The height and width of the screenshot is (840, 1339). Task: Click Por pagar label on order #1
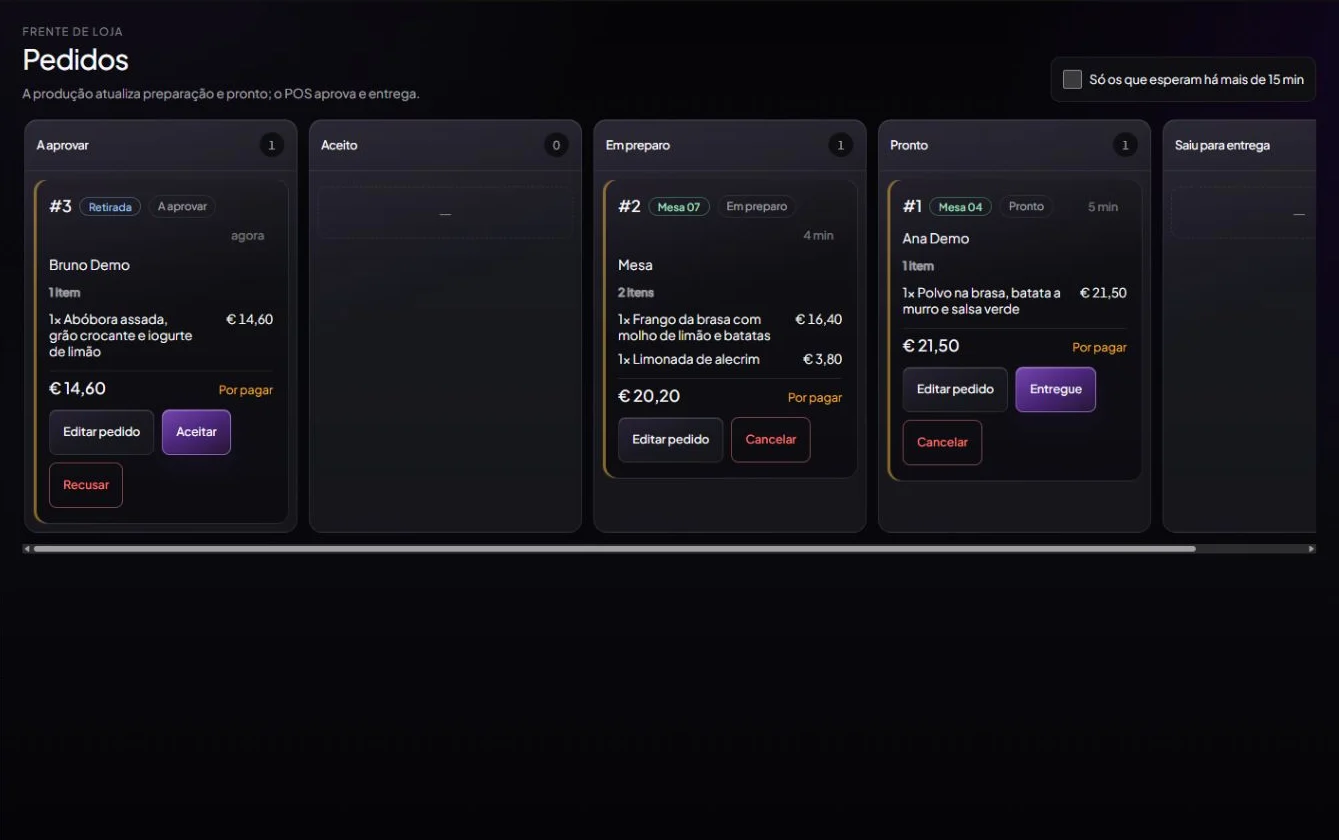(1099, 347)
